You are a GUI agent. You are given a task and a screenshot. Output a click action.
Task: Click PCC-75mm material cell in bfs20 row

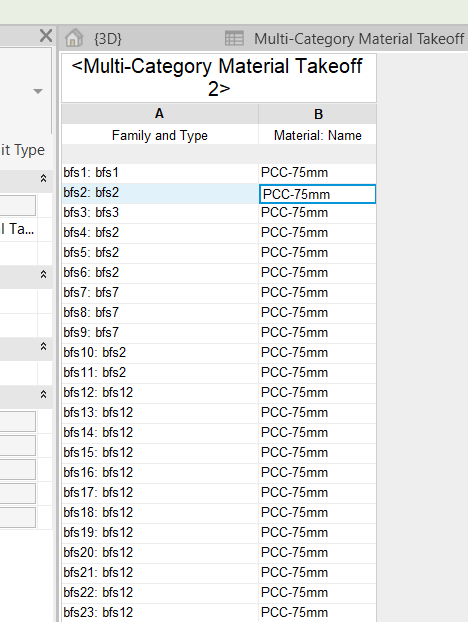coord(318,553)
